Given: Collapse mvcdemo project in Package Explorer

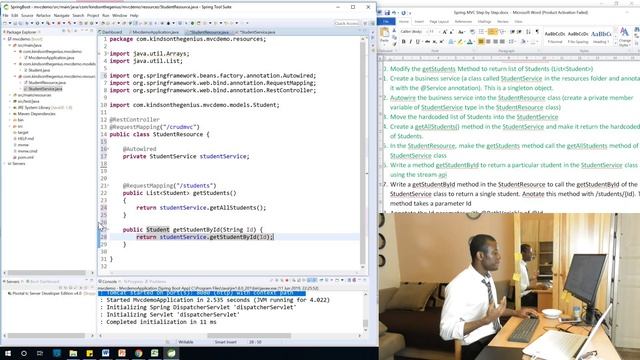Looking at the screenshot, I should [5, 39].
